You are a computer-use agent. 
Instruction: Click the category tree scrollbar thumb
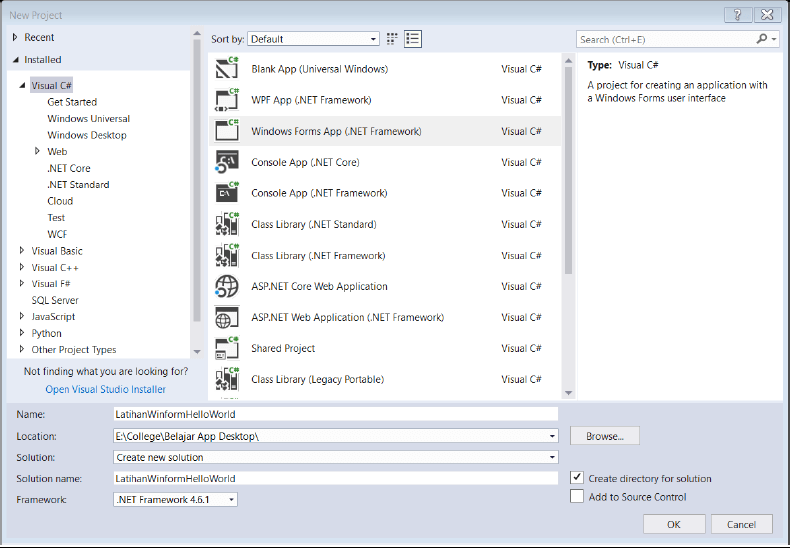click(197, 180)
